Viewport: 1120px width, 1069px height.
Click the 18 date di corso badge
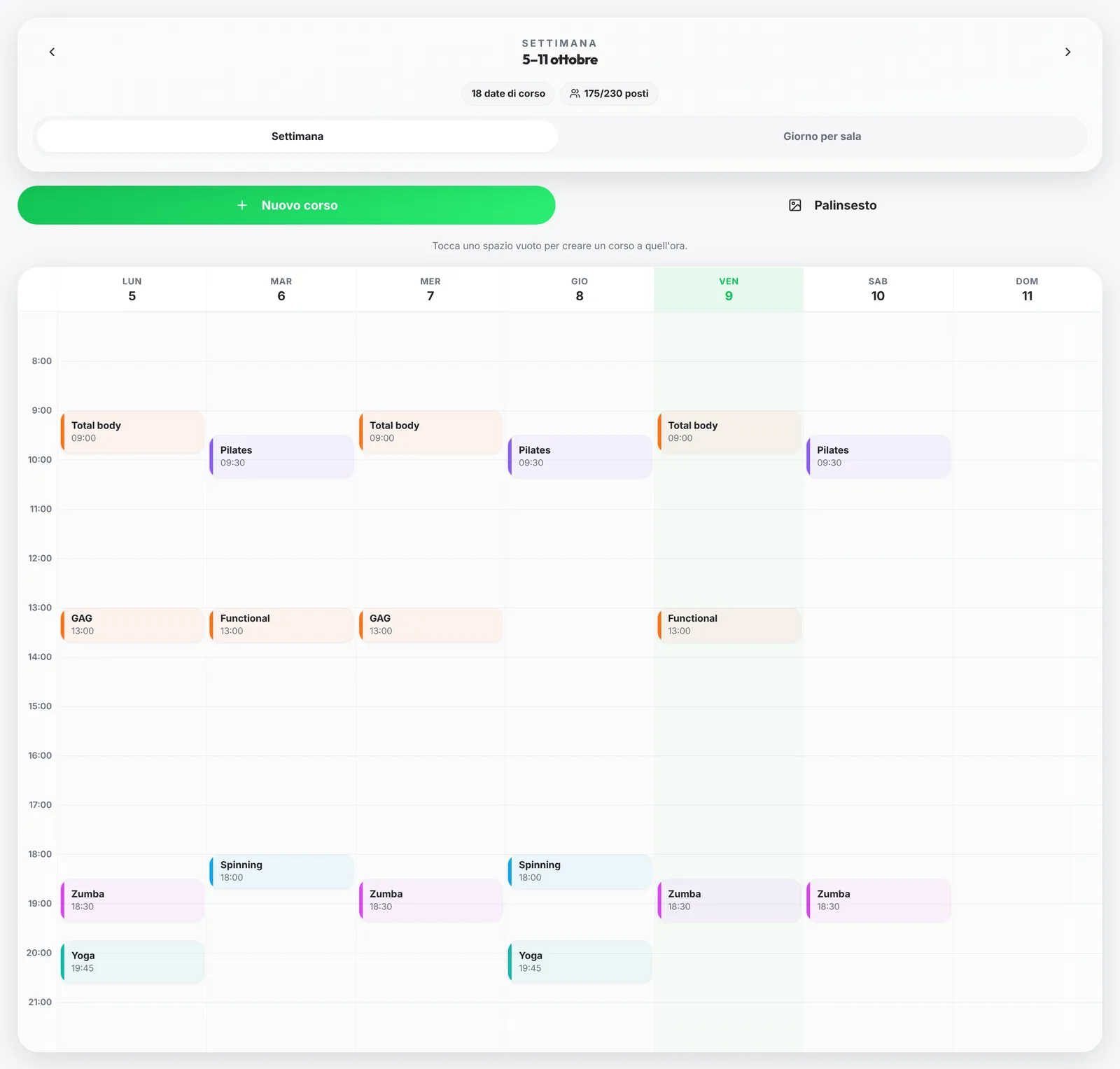click(x=508, y=94)
